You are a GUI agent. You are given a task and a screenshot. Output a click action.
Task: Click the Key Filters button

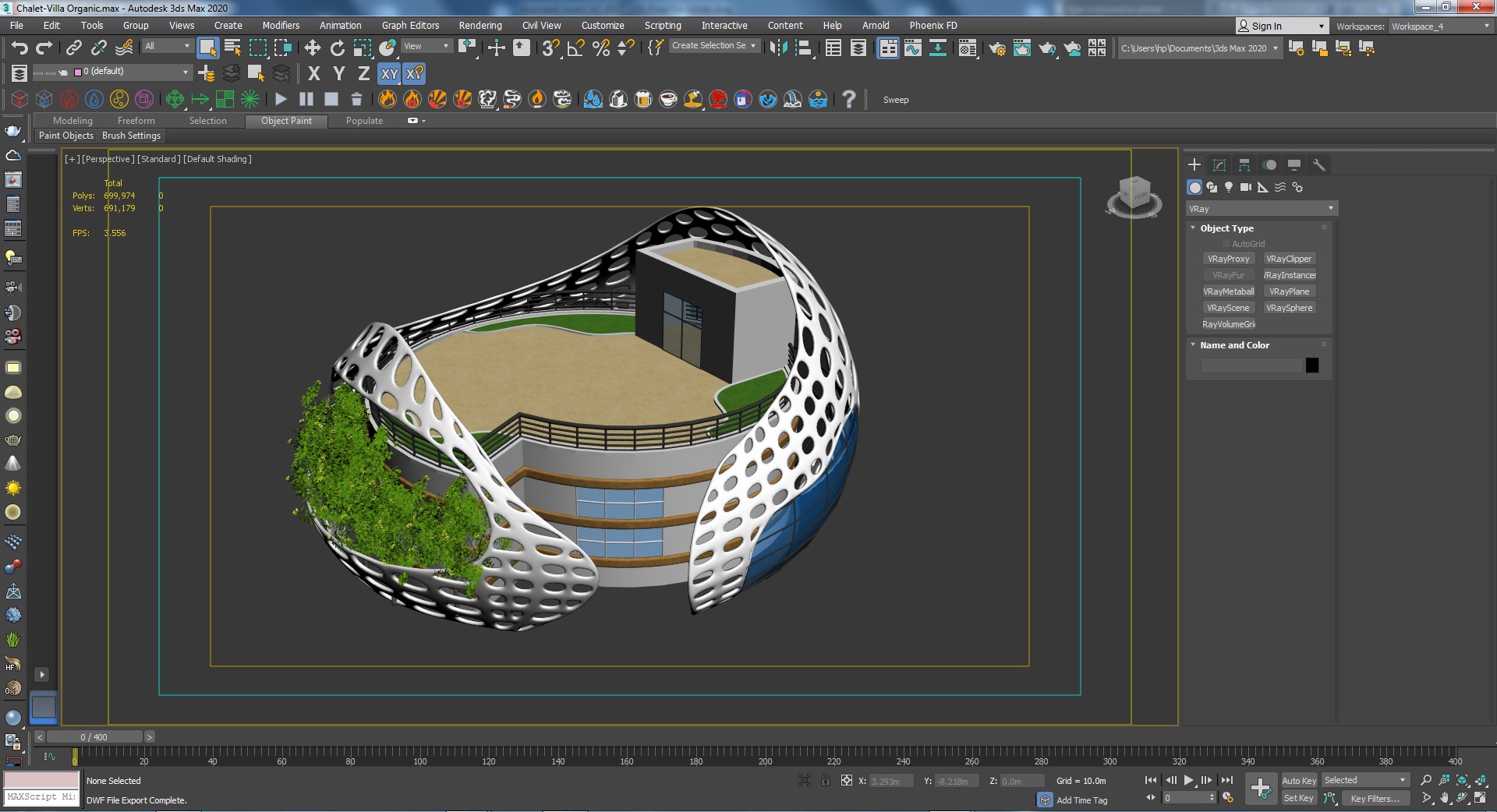(x=1374, y=798)
